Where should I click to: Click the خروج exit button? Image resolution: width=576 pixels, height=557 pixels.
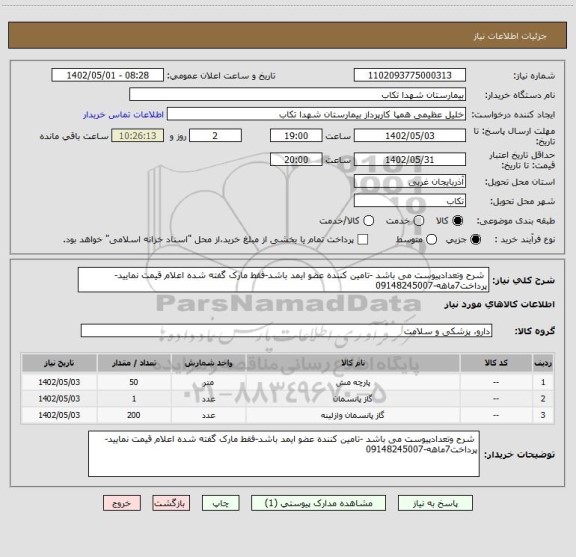[x=122, y=503]
